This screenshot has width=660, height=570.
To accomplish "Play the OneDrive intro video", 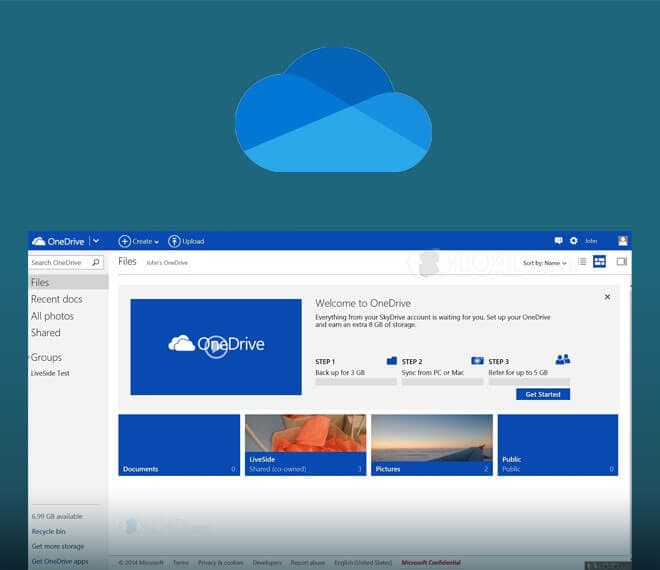I will tap(216, 347).
